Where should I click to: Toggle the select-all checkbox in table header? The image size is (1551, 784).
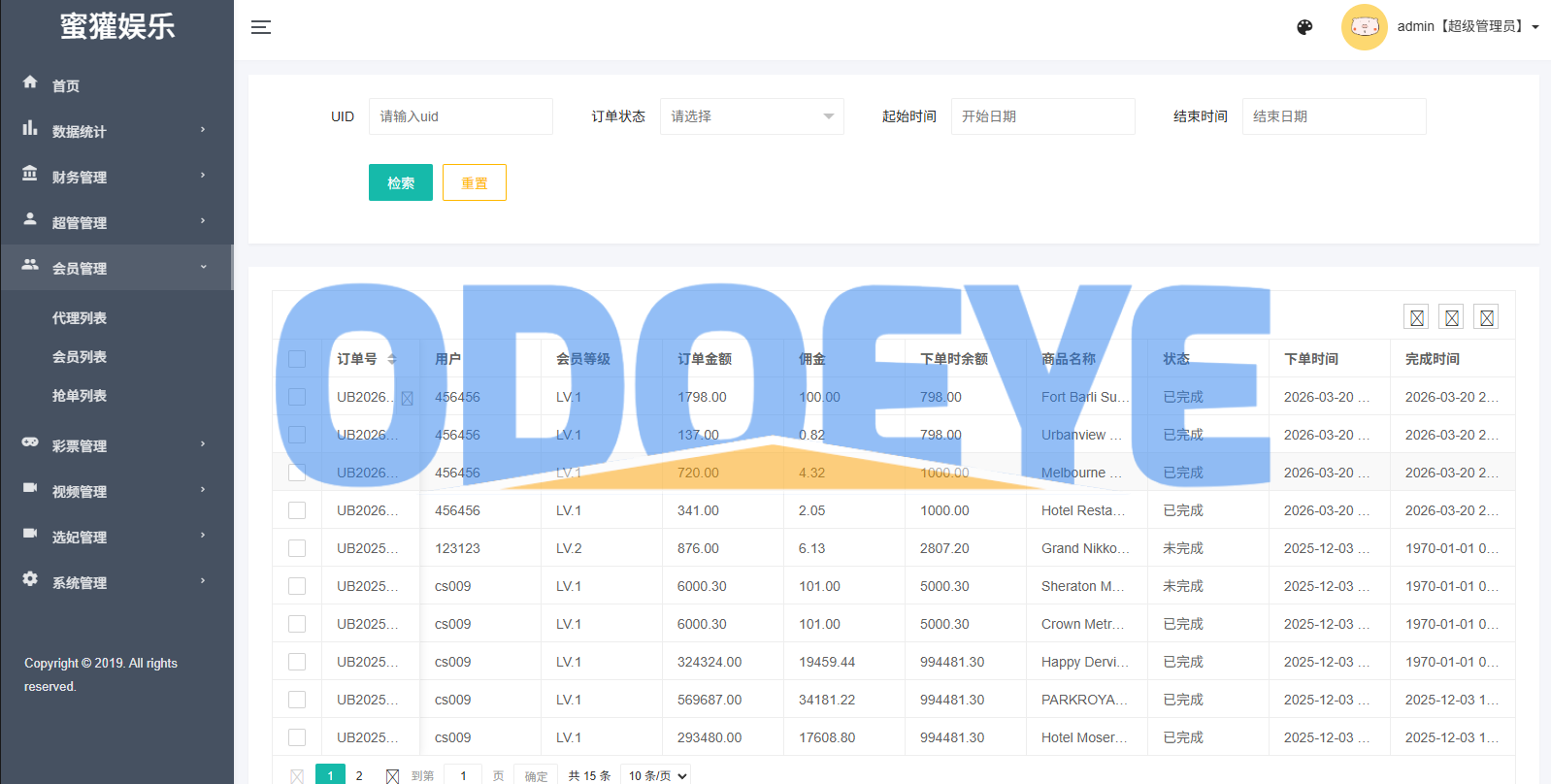(297, 359)
